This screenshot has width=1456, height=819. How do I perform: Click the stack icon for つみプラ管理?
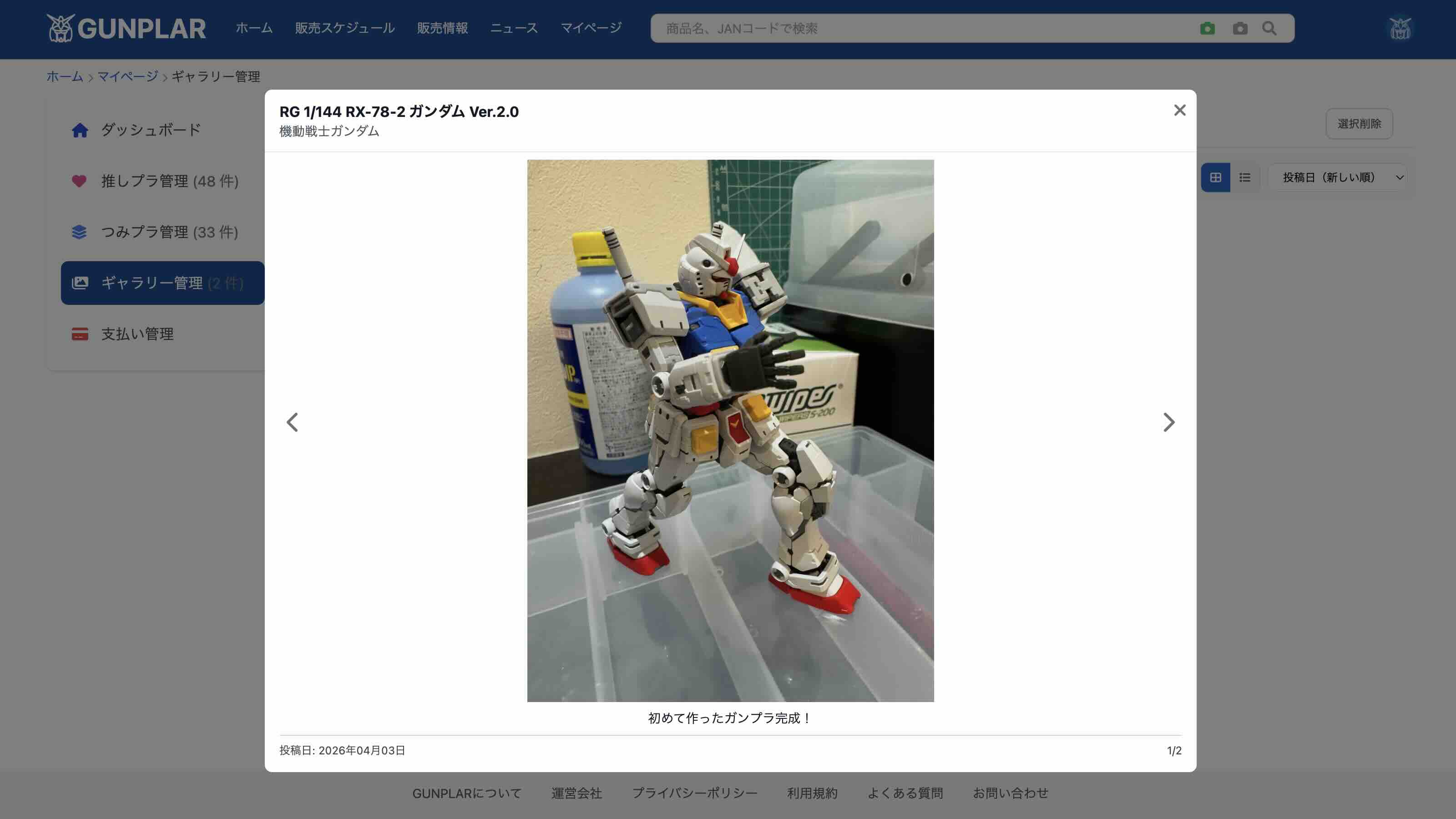tap(79, 232)
